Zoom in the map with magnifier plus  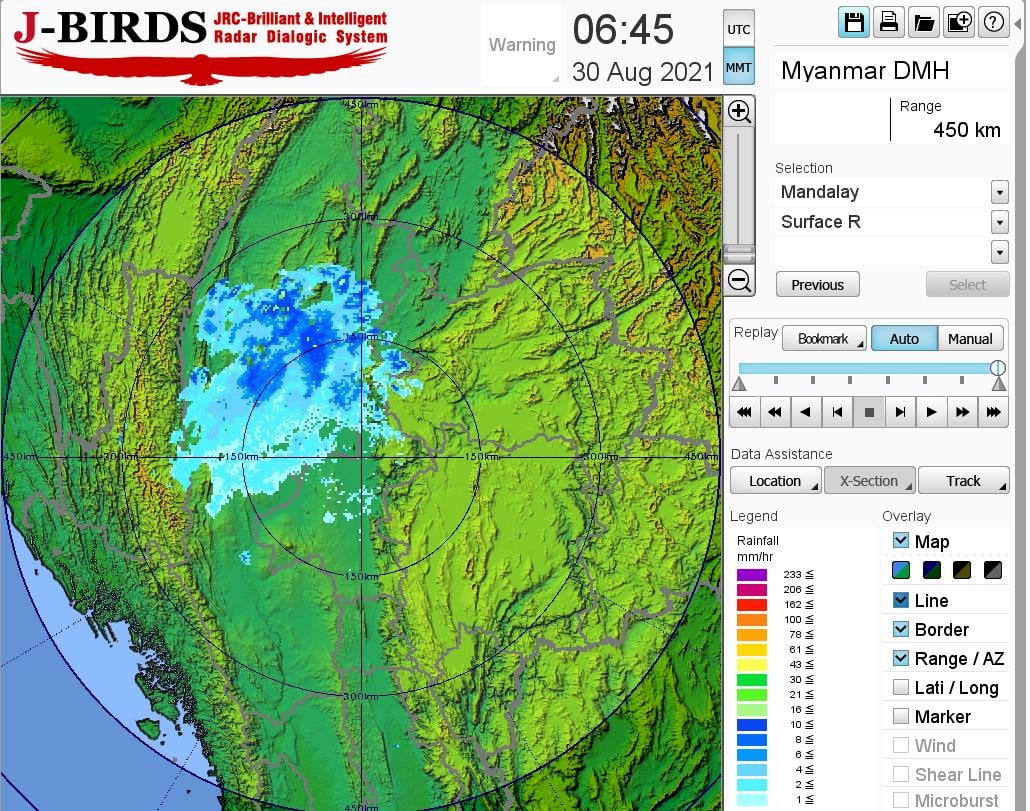coord(739,111)
